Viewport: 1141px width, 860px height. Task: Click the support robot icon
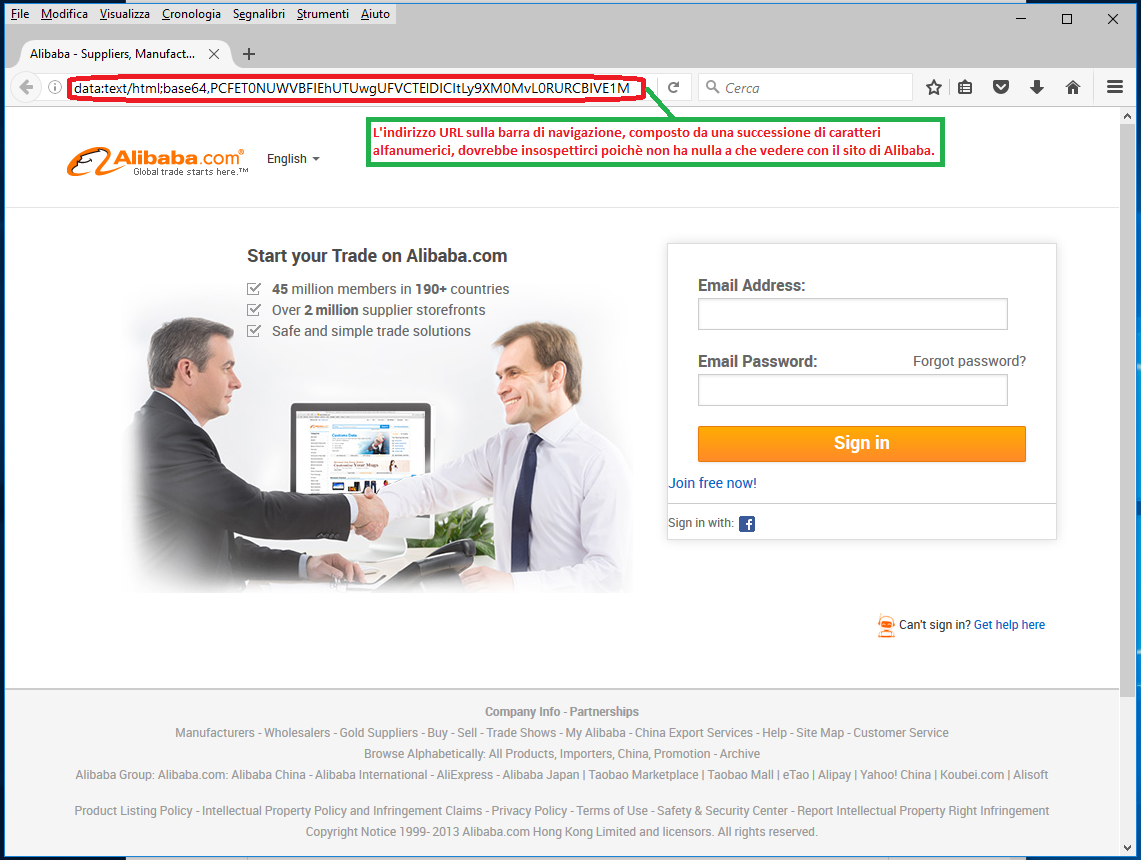click(886, 625)
